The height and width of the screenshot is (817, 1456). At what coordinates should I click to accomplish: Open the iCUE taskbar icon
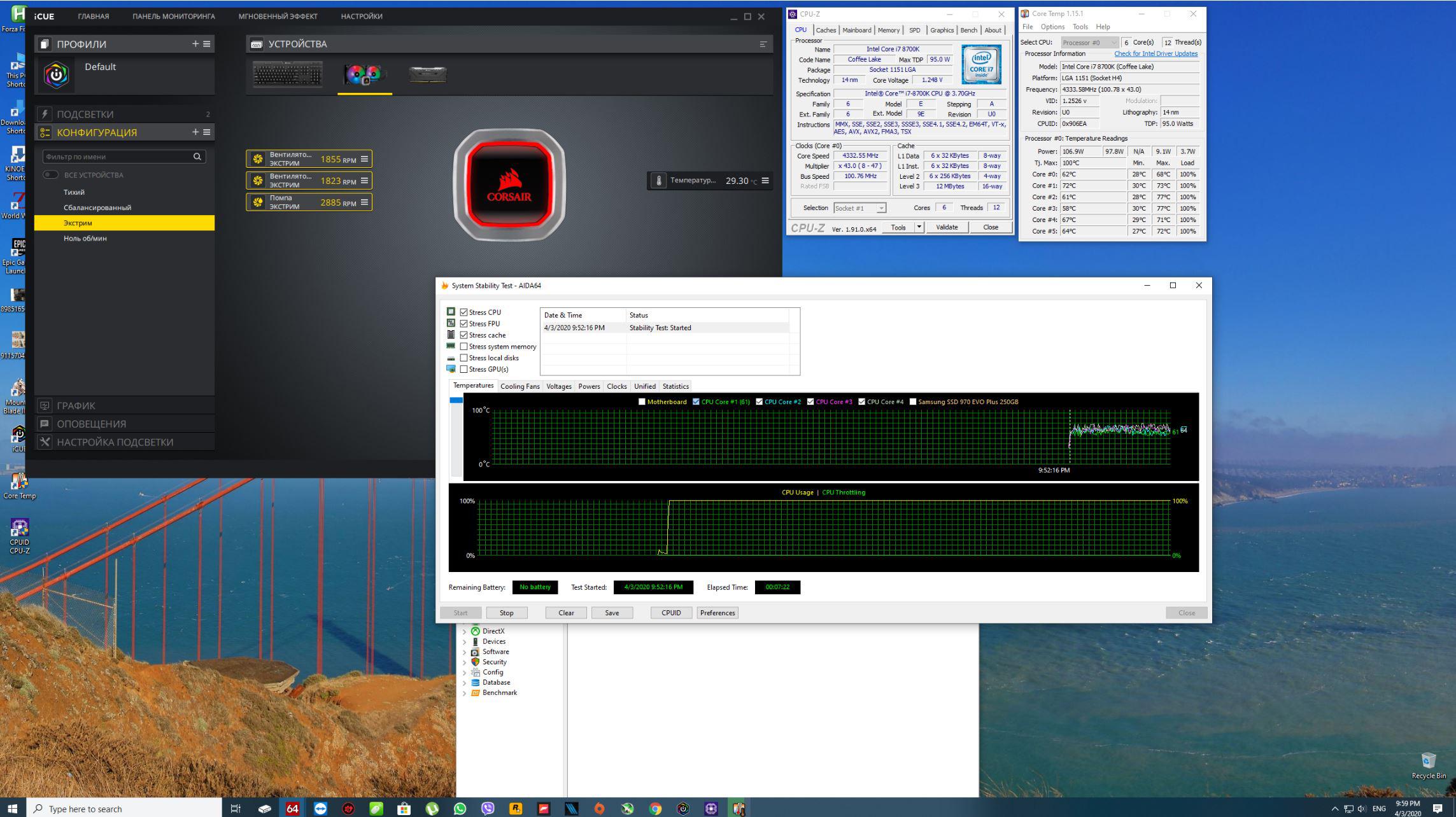pos(683,809)
